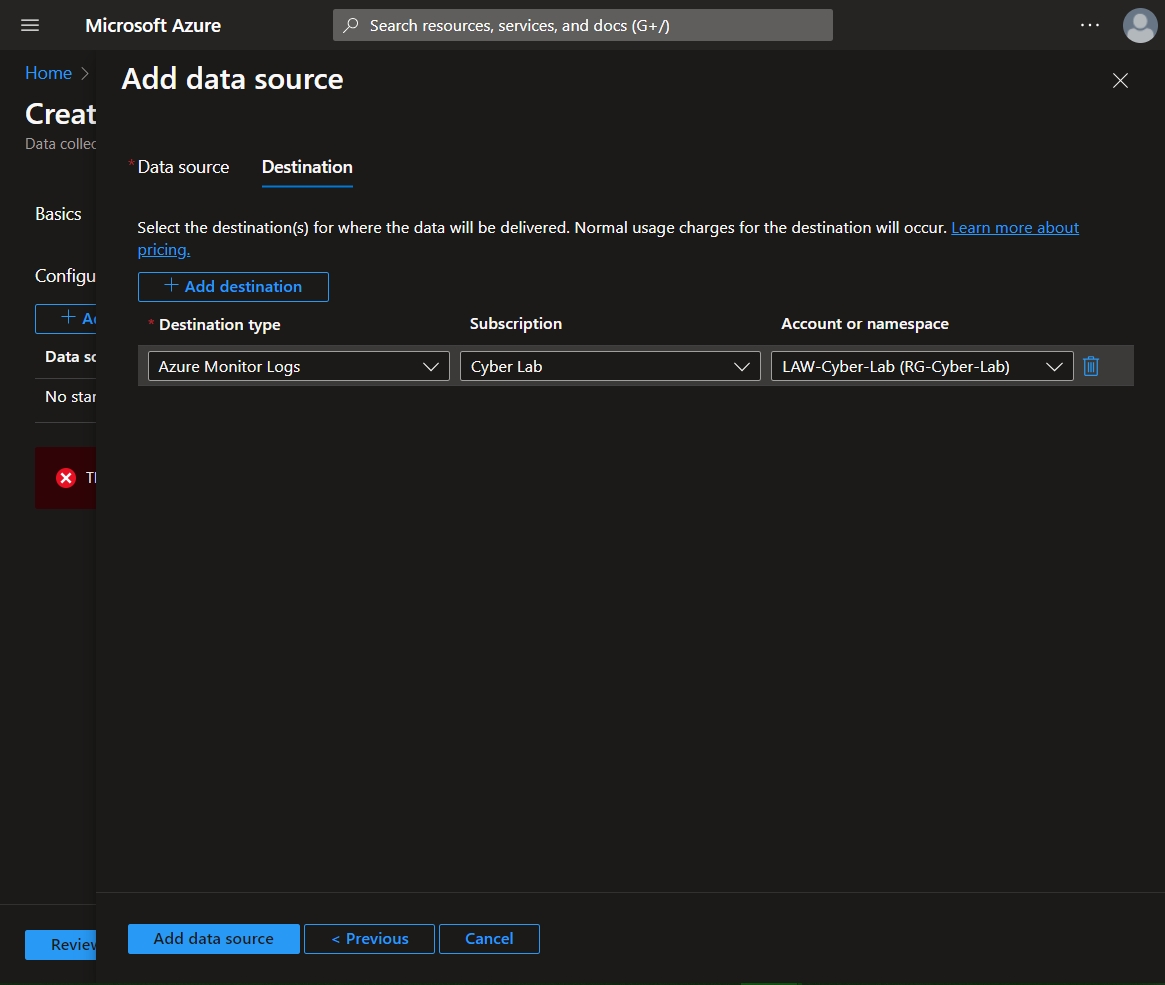Go back with the Previous button
The height and width of the screenshot is (985, 1165).
pos(369,938)
